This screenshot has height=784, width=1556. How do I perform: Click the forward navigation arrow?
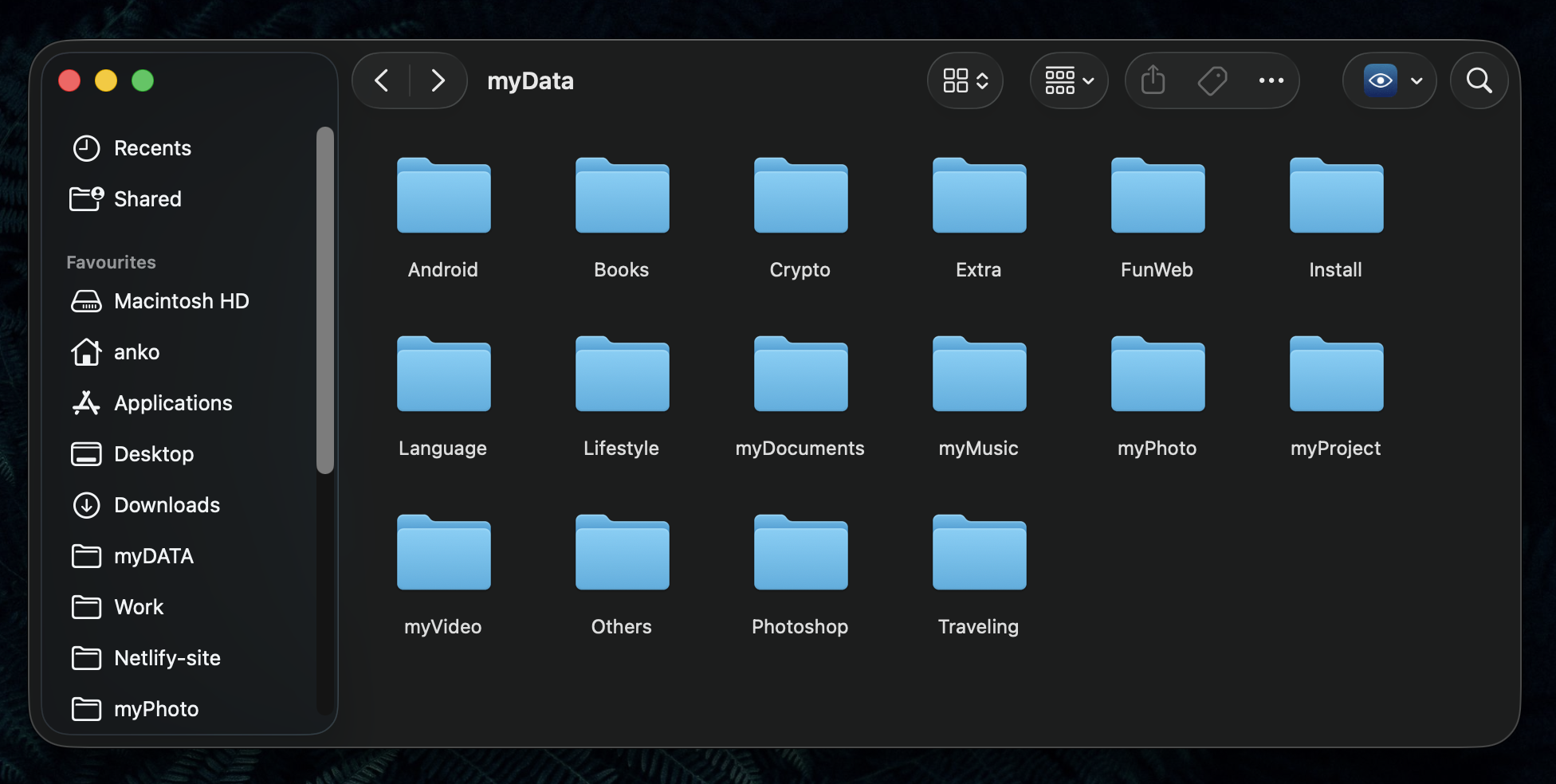438,80
